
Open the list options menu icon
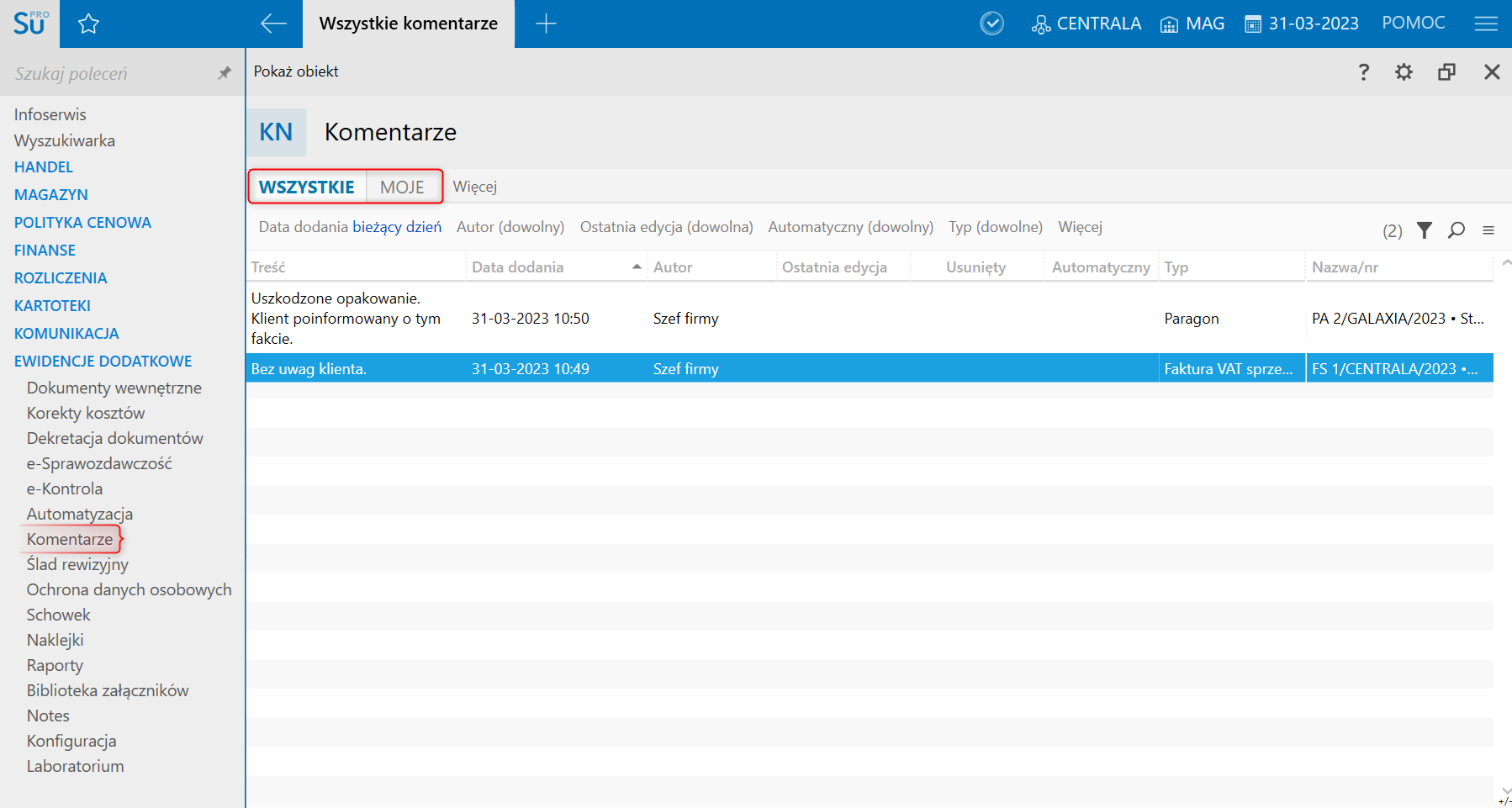coord(1488,230)
